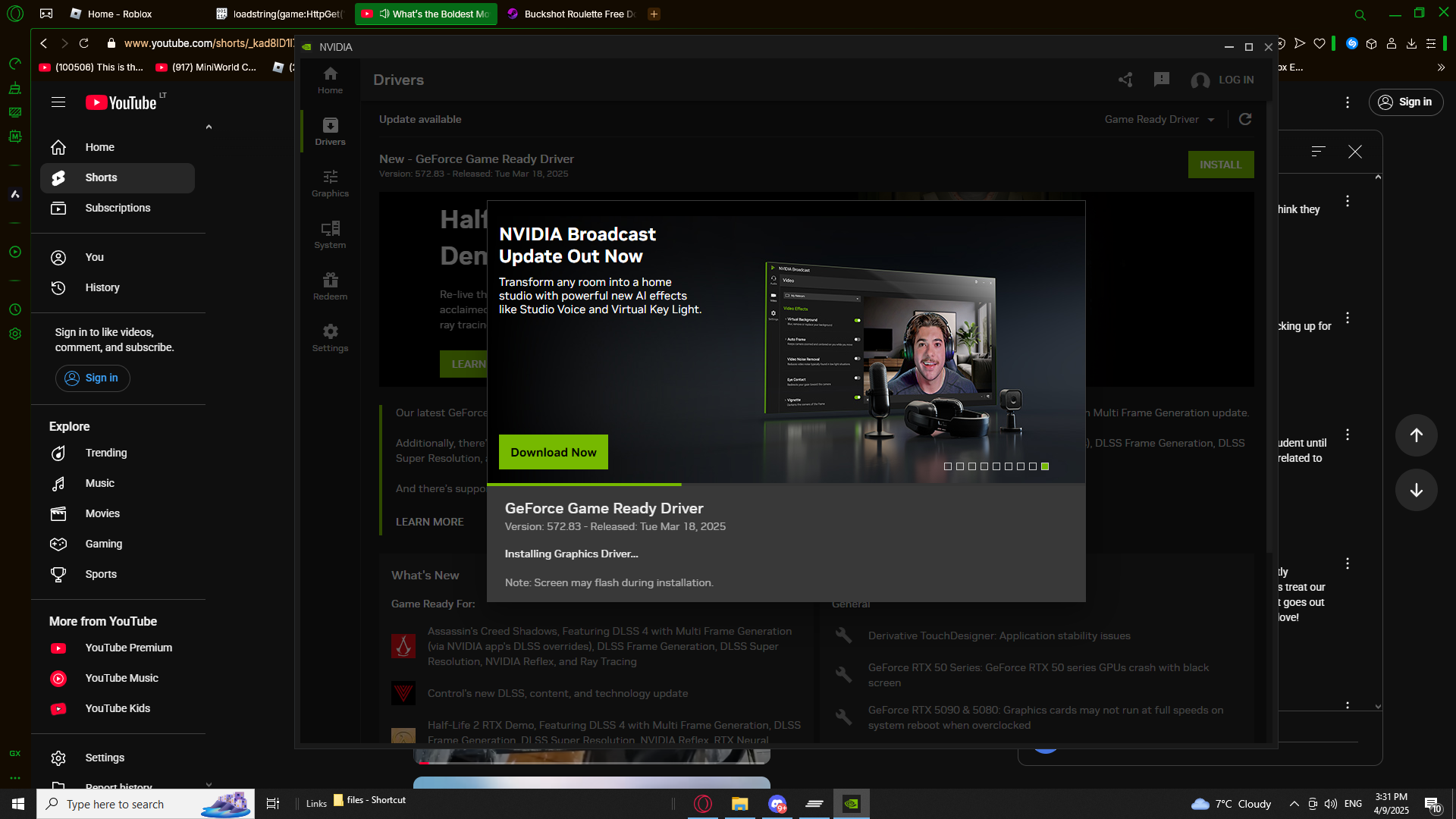Image resolution: width=1456 pixels, height=819 pixels.
Task: Refresh driver updates with the reload icon
Action: point(1245,119)
